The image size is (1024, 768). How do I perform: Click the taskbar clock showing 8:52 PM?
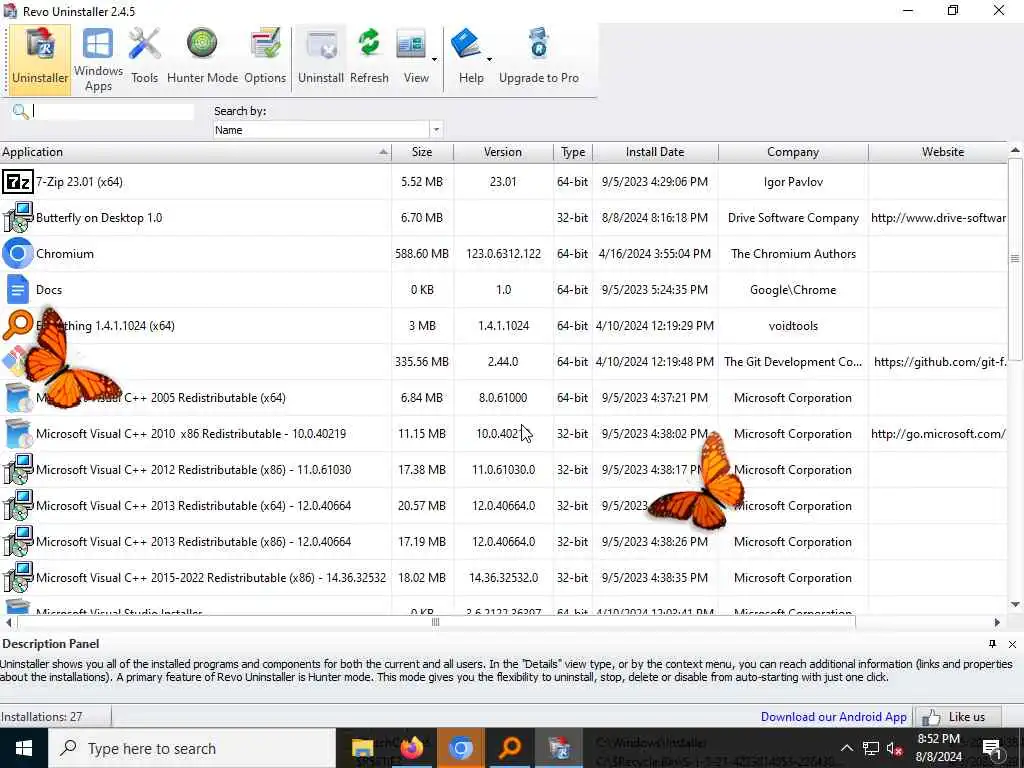(938, 748)
